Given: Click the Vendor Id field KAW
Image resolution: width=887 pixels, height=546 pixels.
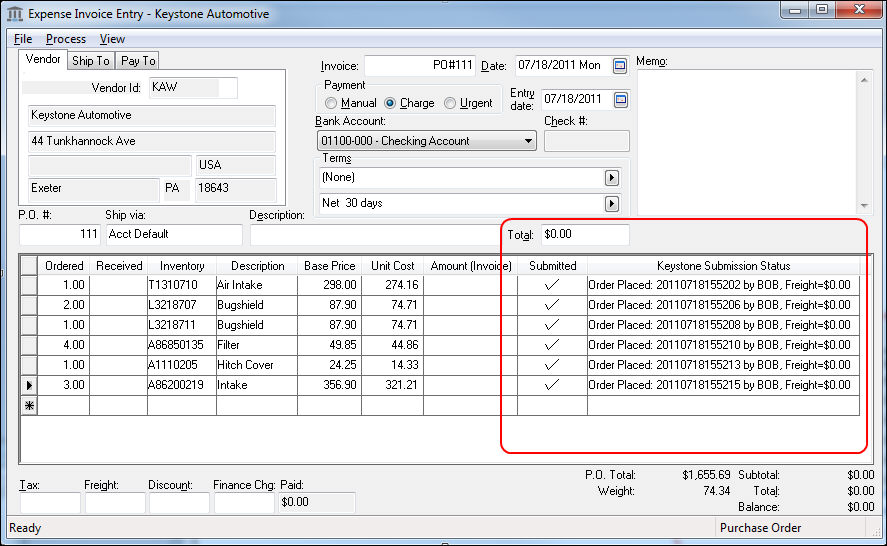Looking at the screenshot, I should pos(193,87).
